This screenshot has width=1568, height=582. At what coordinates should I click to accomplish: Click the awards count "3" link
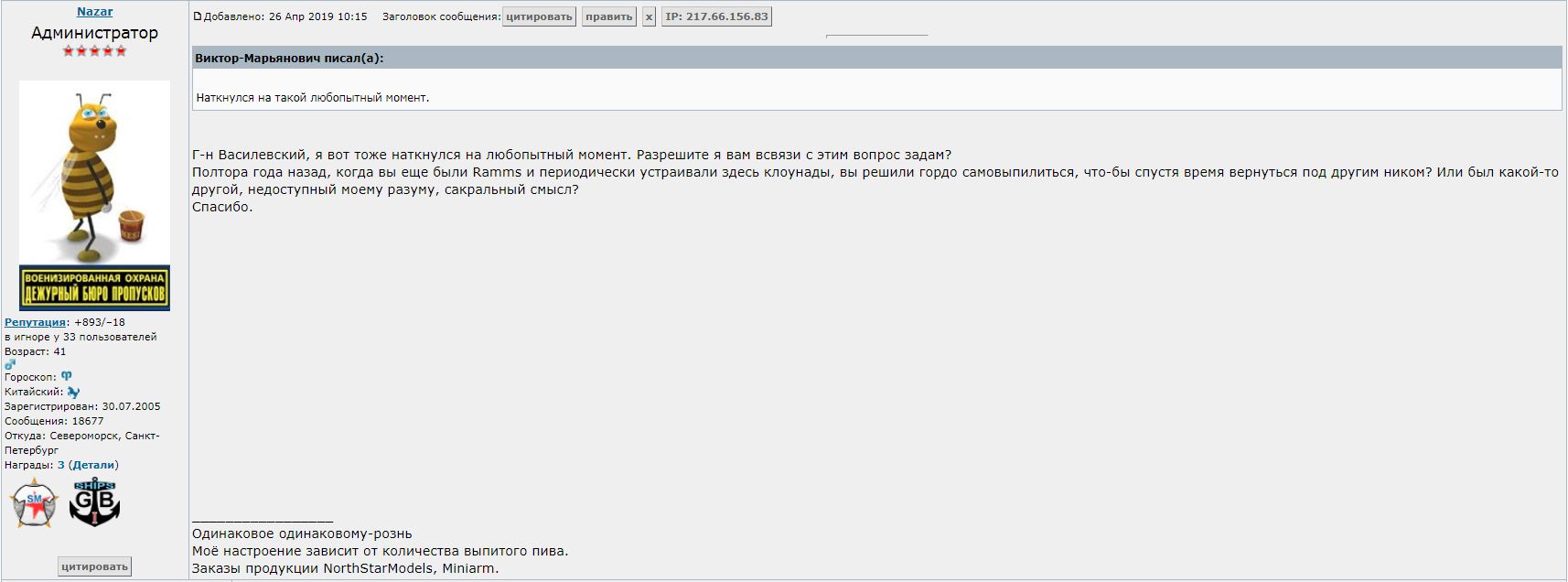tap(61, 465)
